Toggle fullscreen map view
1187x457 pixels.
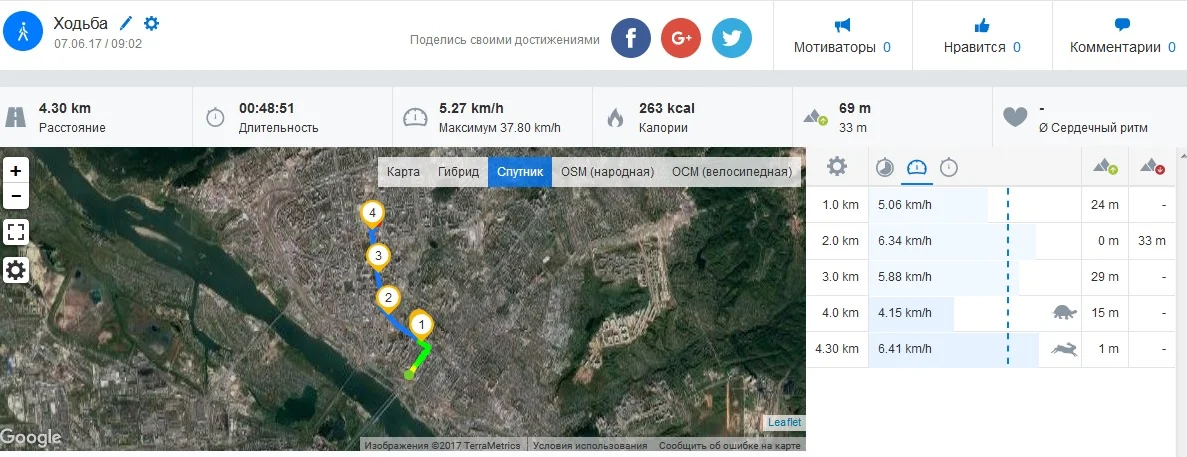click(16, 233)
